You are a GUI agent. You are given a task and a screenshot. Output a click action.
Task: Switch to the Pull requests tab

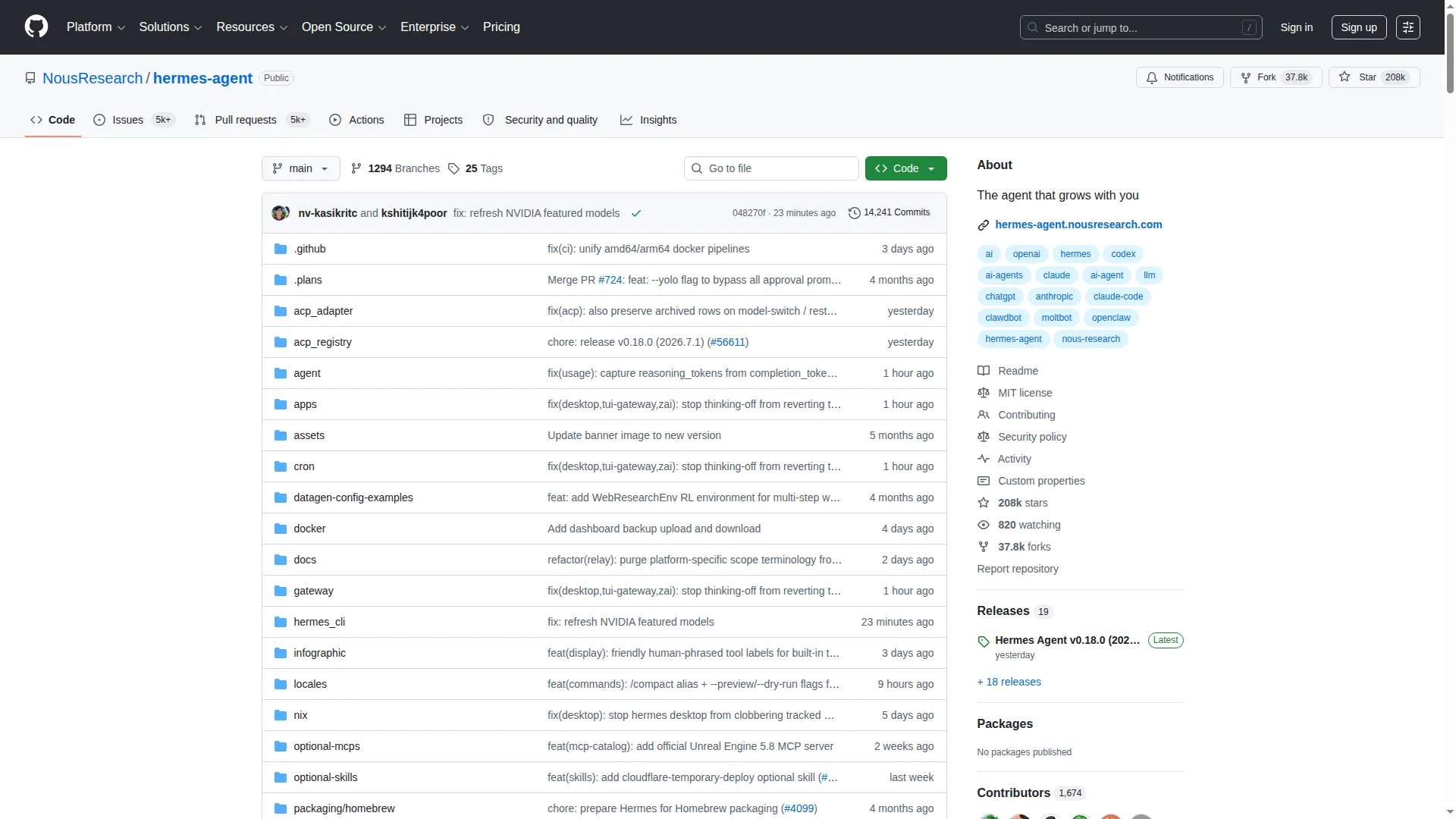pos(251,120)
